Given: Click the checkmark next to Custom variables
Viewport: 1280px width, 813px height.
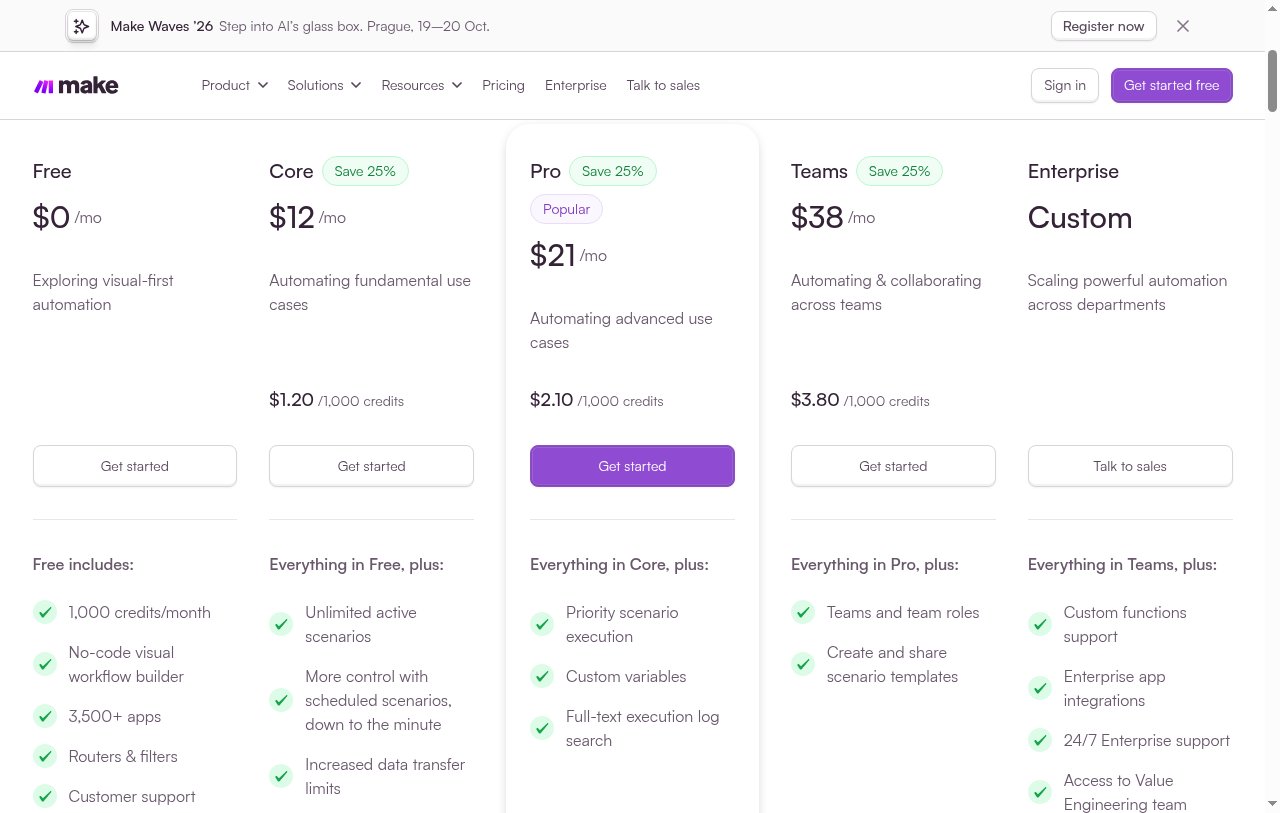Looking at the screenshot, I should (542, 676).
